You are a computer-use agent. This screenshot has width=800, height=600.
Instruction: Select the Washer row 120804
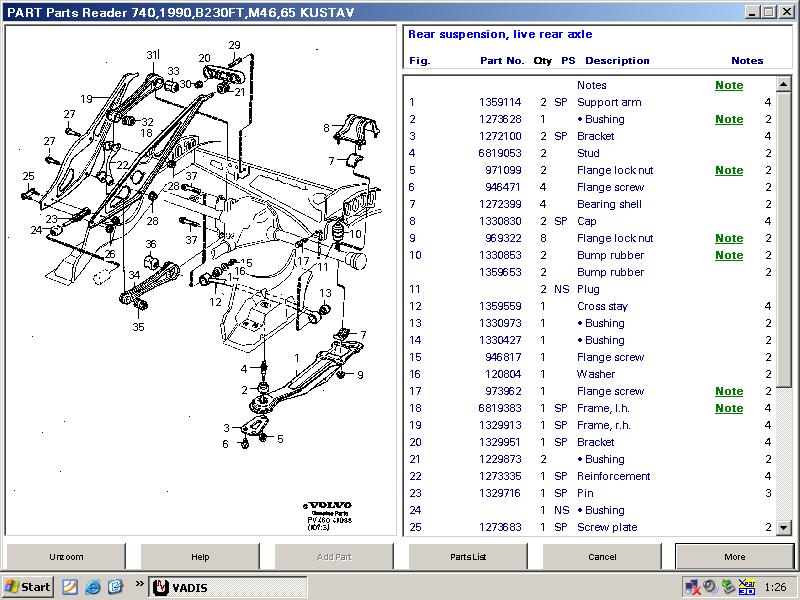(x=590, y=374)
